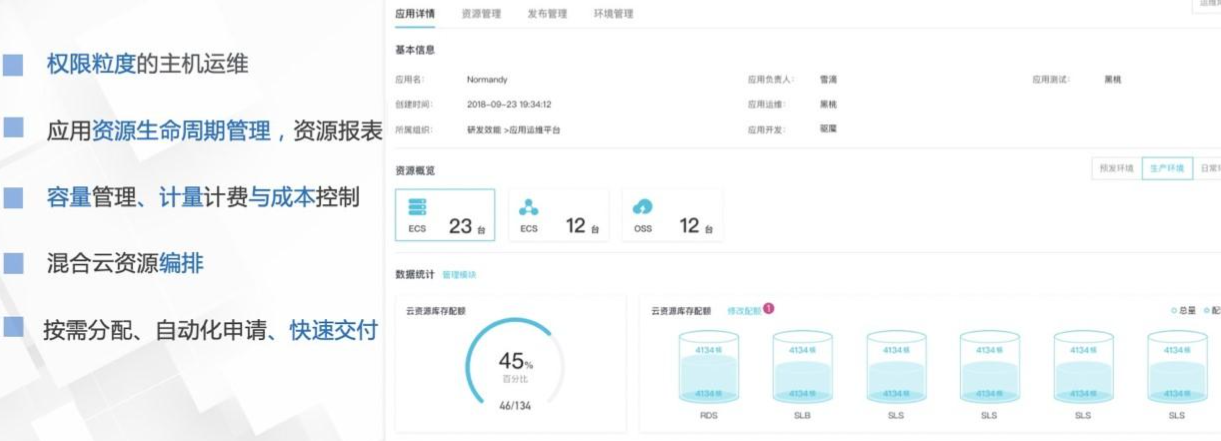Select the RDS storage cylinder
Image resolution: width=1221 pixels, height=441 pixels.
tap(709, 367)
